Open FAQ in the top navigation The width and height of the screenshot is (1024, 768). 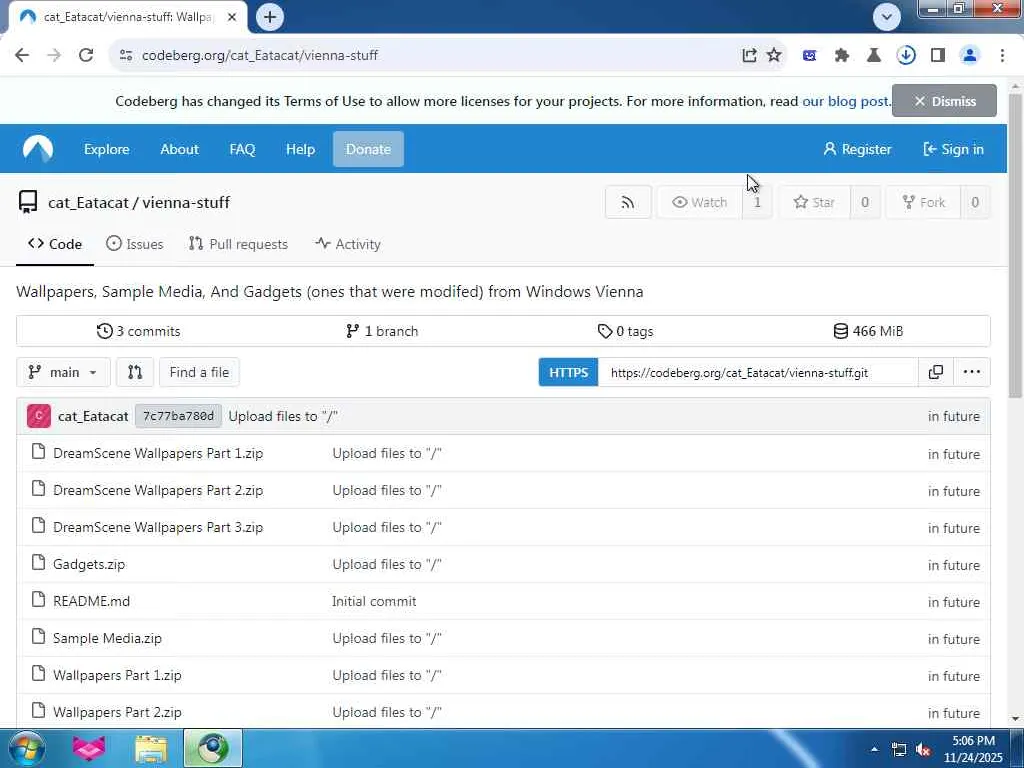point(242,149)
